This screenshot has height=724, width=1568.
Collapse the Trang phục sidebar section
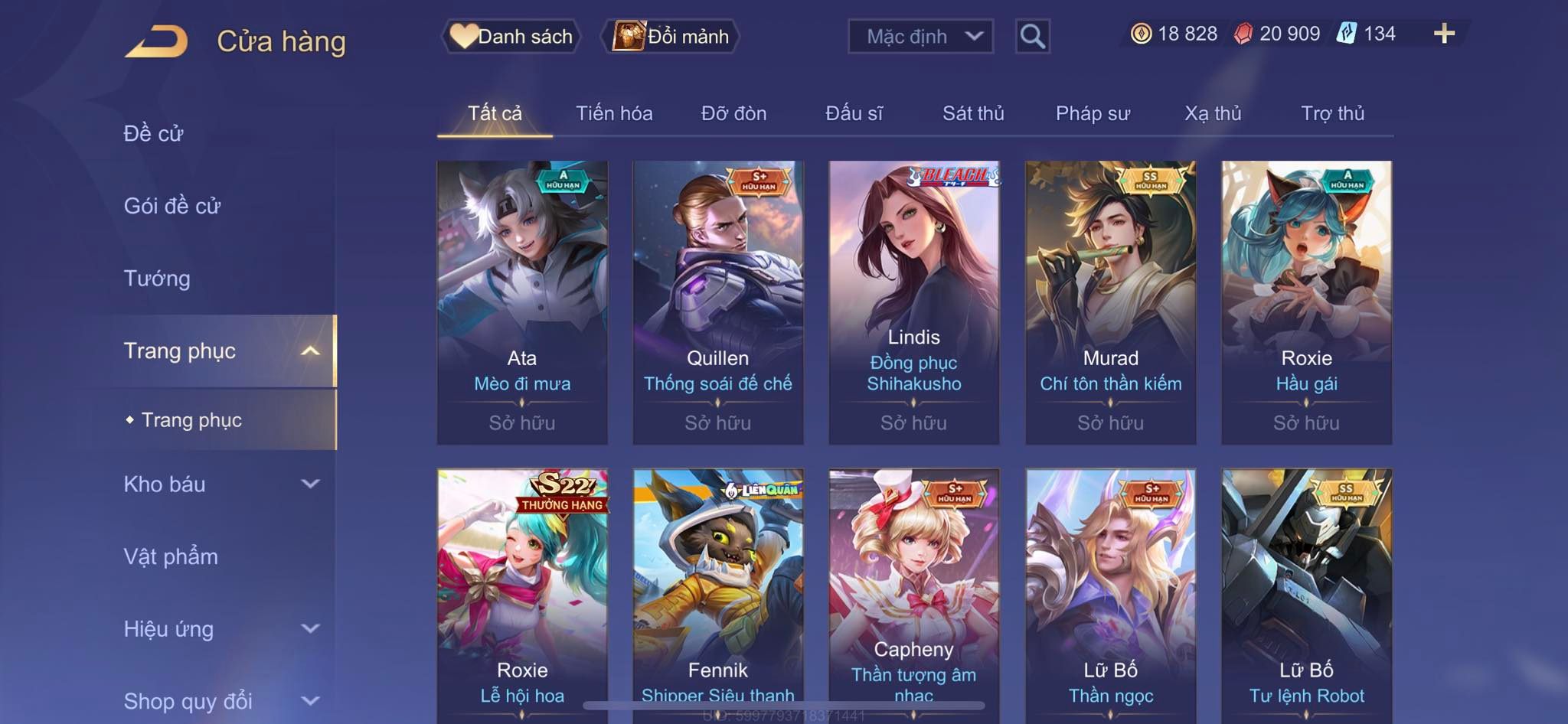click(x=221, y=351)
